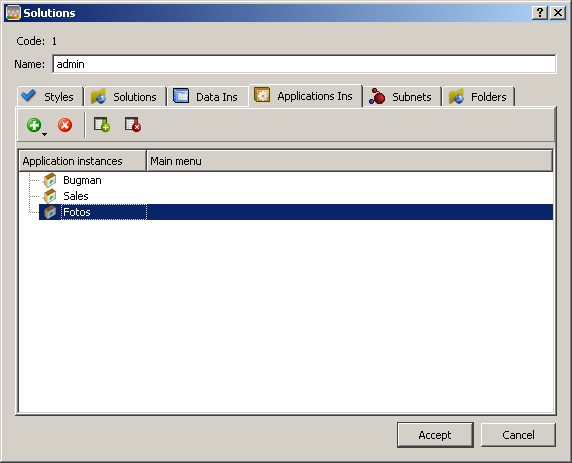The height and width of the screenshot is (463, 572).
Task: Click the Sales application instance icon
Action: [x=50, y=196]
